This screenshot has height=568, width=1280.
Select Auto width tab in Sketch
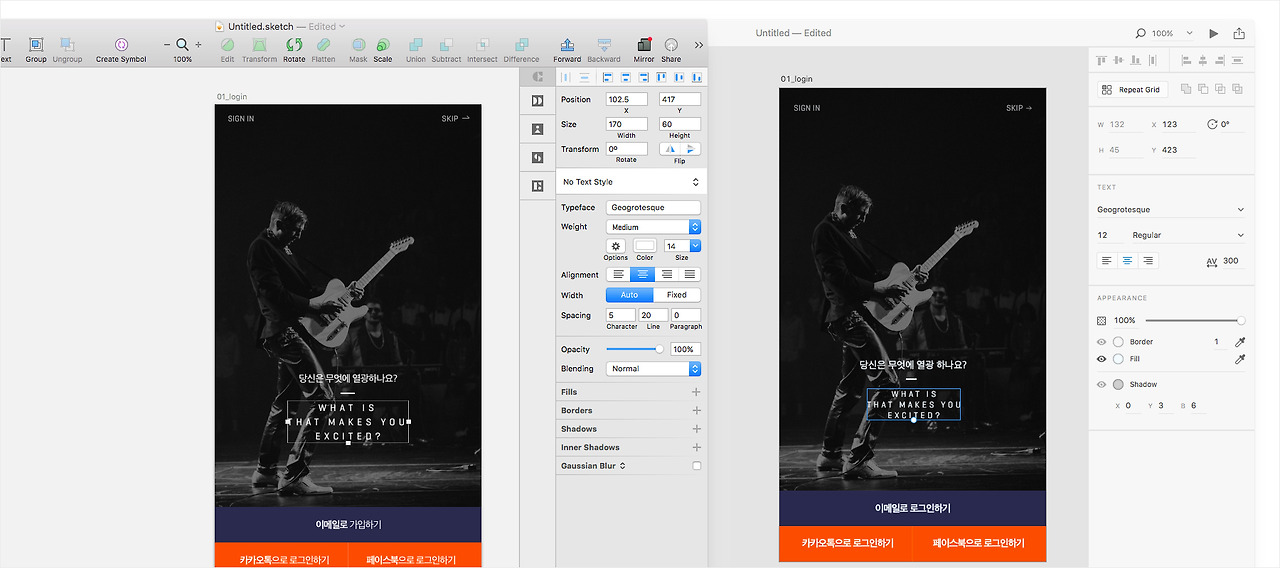pyautogui.click(x=629, y=295)
